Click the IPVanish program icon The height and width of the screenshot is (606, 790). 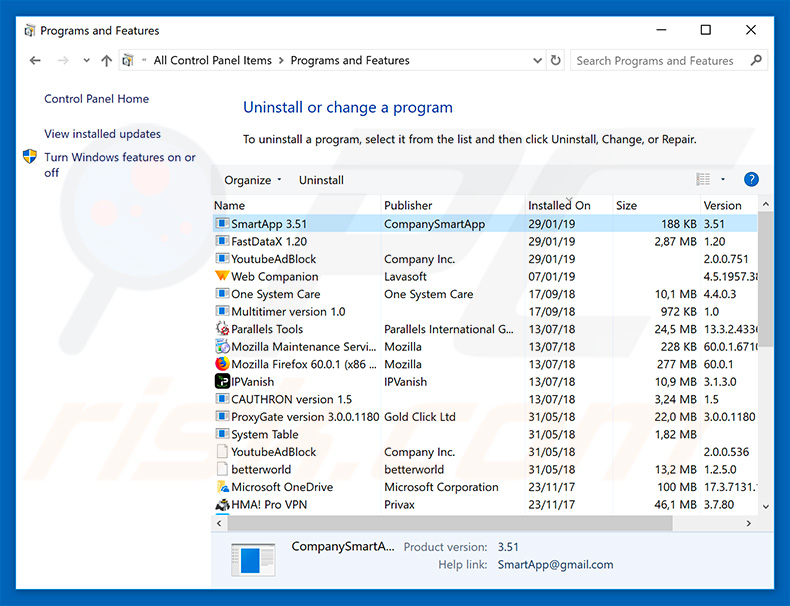[222, 381]
